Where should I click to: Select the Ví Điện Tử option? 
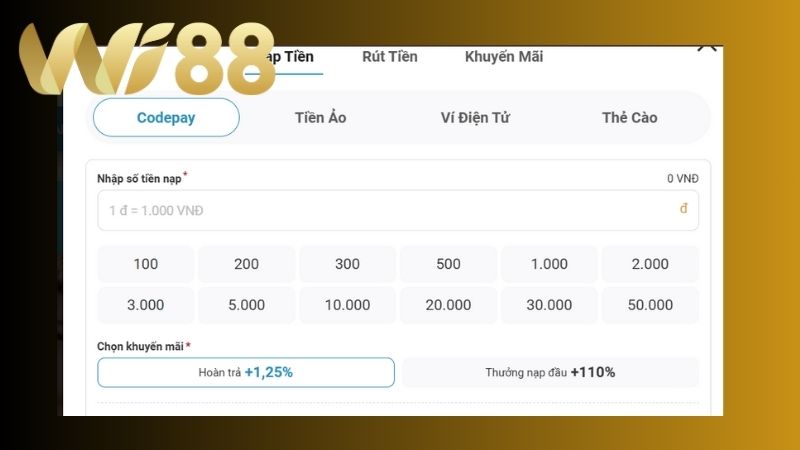[x=475, y=117]
